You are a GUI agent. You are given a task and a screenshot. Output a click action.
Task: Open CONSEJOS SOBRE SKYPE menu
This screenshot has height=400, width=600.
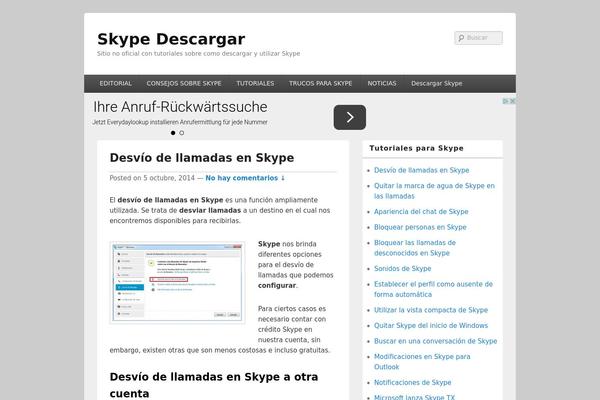point(184,83)
